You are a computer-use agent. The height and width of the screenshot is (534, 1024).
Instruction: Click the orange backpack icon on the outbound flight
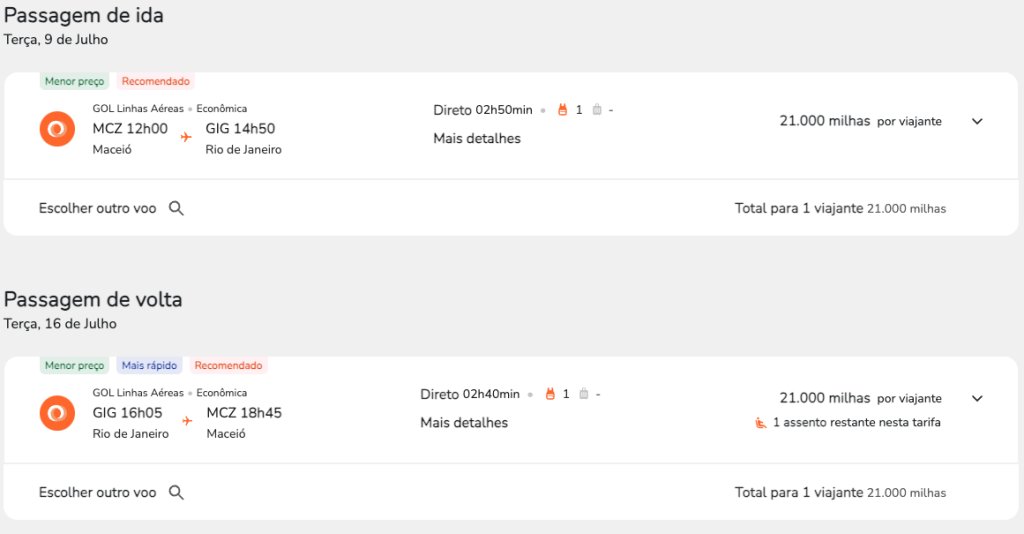click(x=562, y=110)
